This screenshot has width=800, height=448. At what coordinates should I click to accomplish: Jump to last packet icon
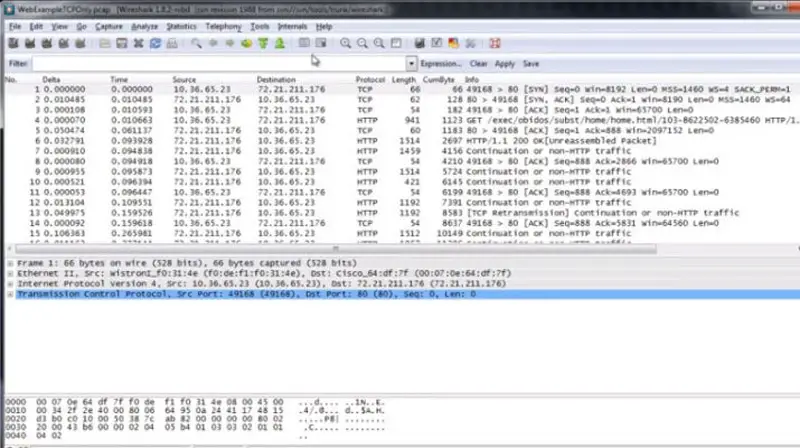[280, 43]
